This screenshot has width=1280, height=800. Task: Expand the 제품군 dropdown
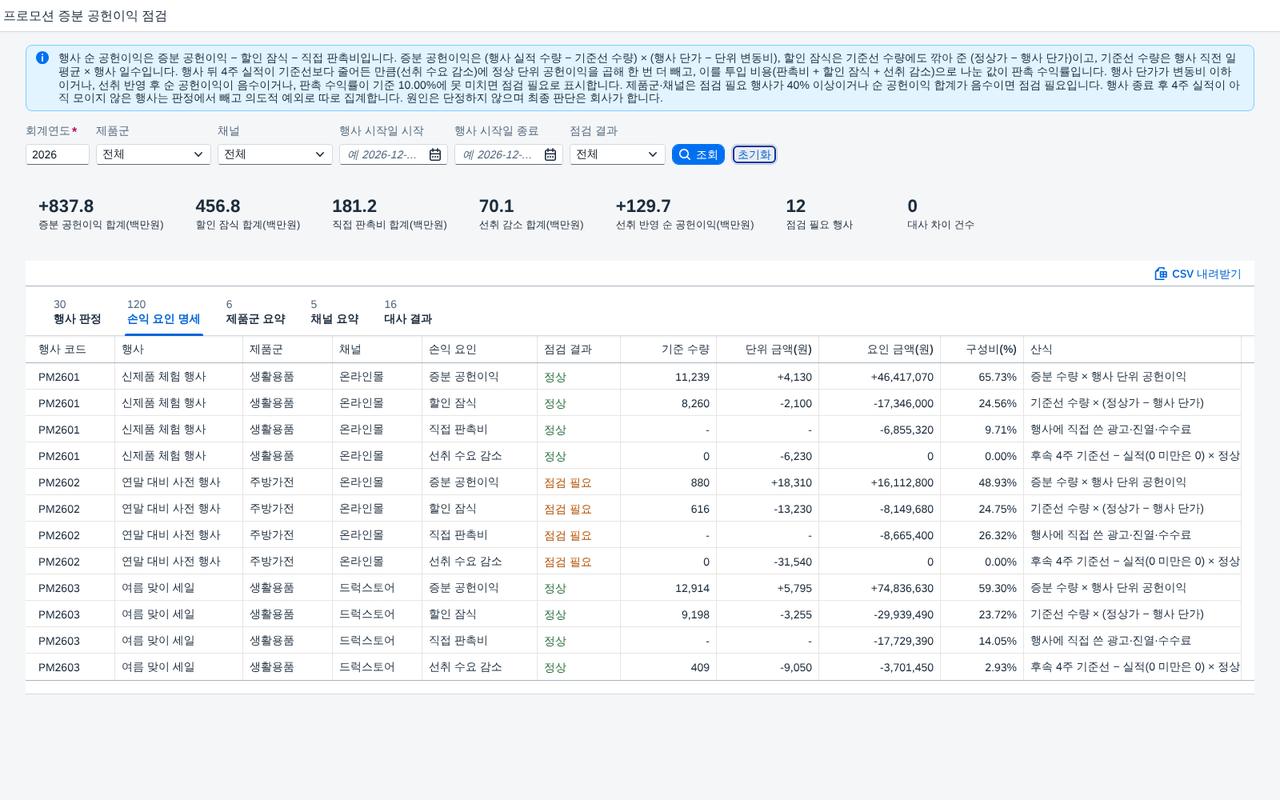(153, 155)
